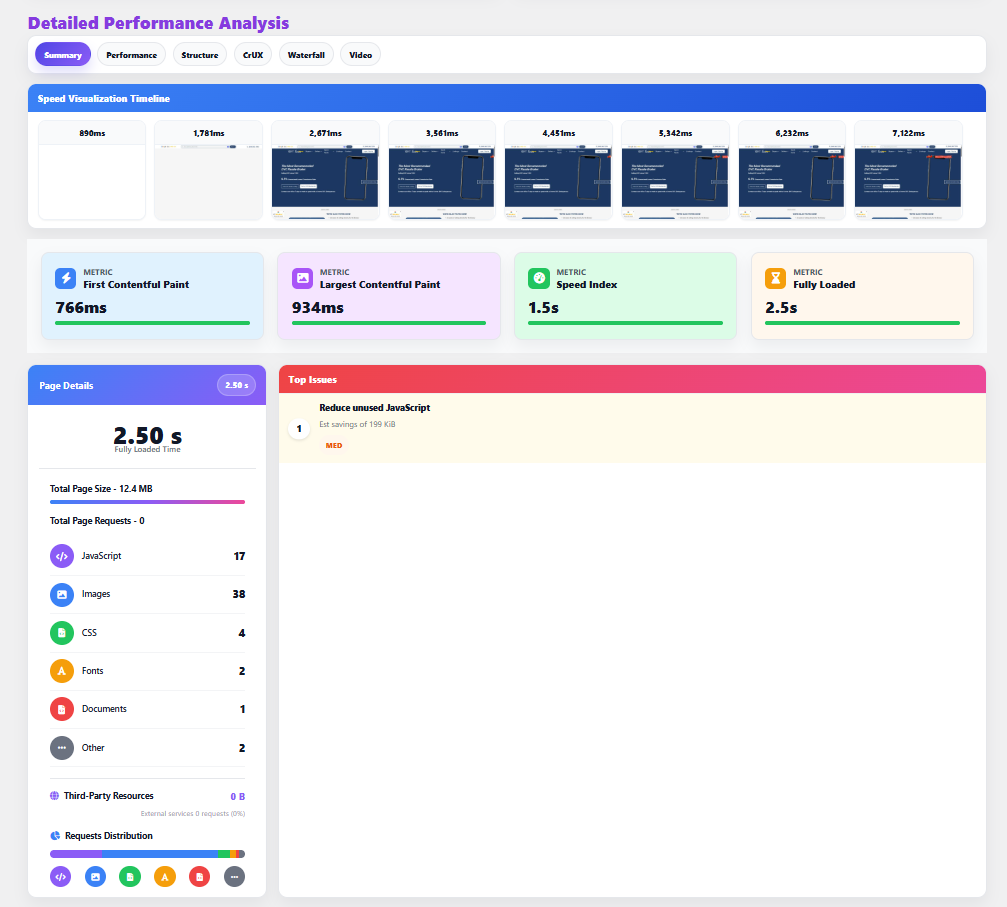The height and width of the screenshot is (907, 1007).
Task: Click the Reduce unused JavaScript issue
Action: 374,408
